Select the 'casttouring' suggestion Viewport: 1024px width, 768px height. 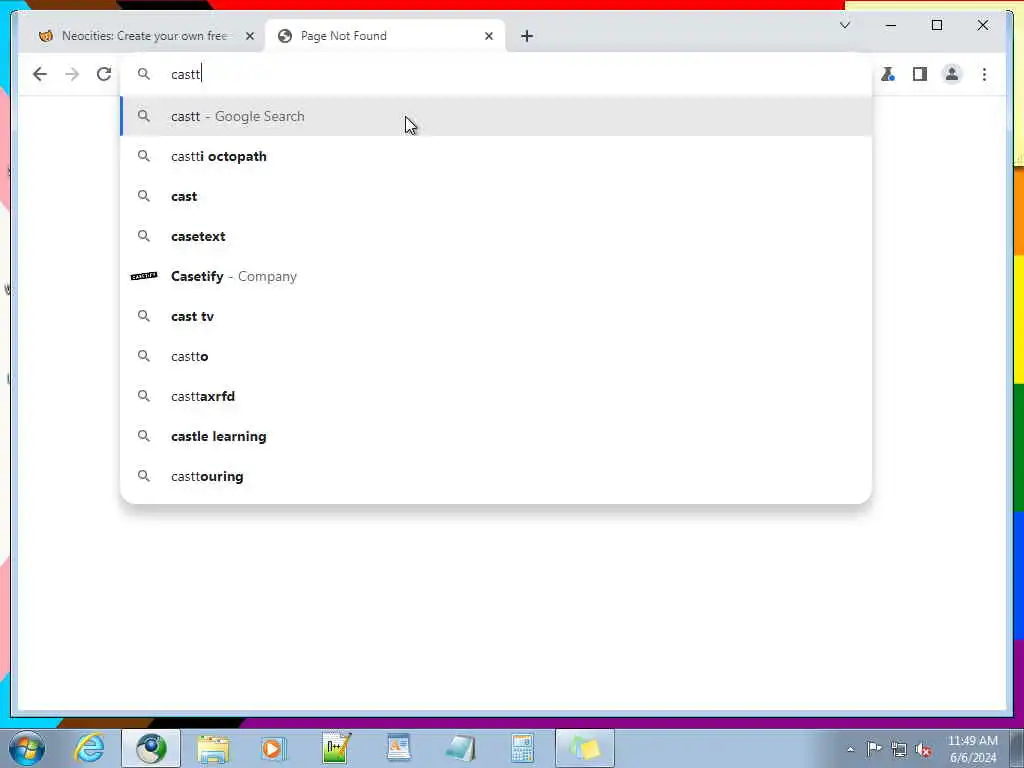496,476
